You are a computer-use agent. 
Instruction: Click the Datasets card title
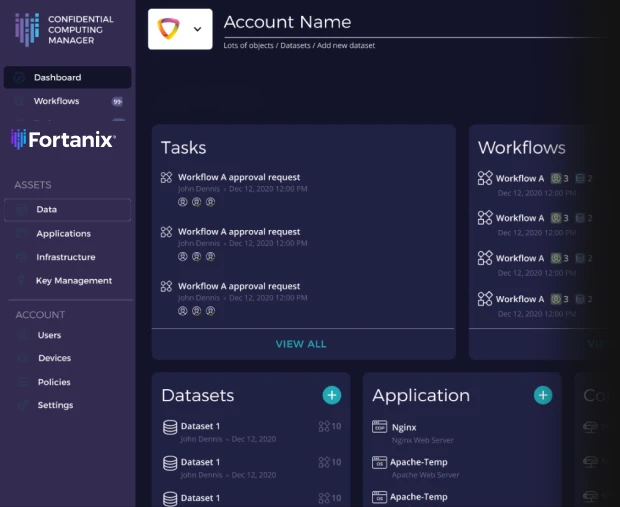pos(198,395)
